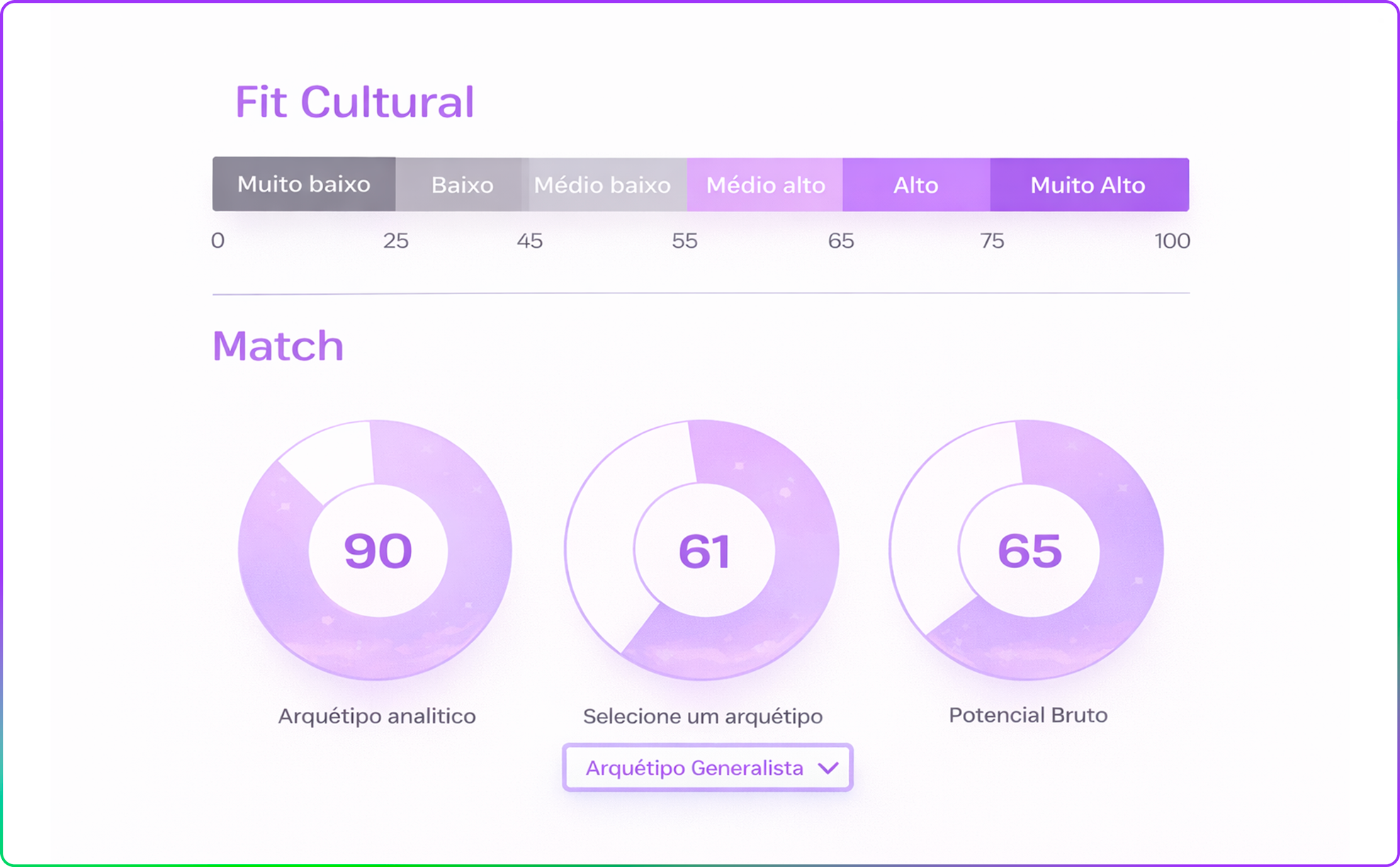
Task: Click the Alto scale segment
Action: coord(915,185)
